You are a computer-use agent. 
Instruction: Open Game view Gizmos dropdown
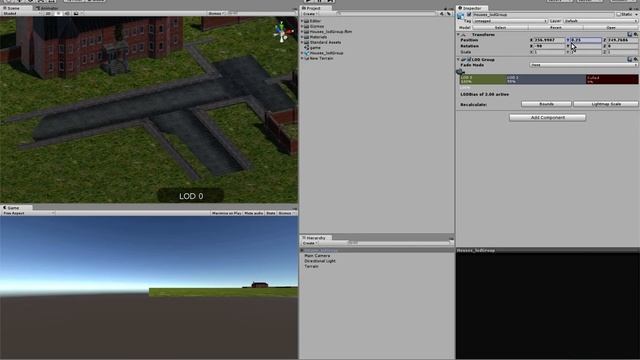click(x=286, y=213)
